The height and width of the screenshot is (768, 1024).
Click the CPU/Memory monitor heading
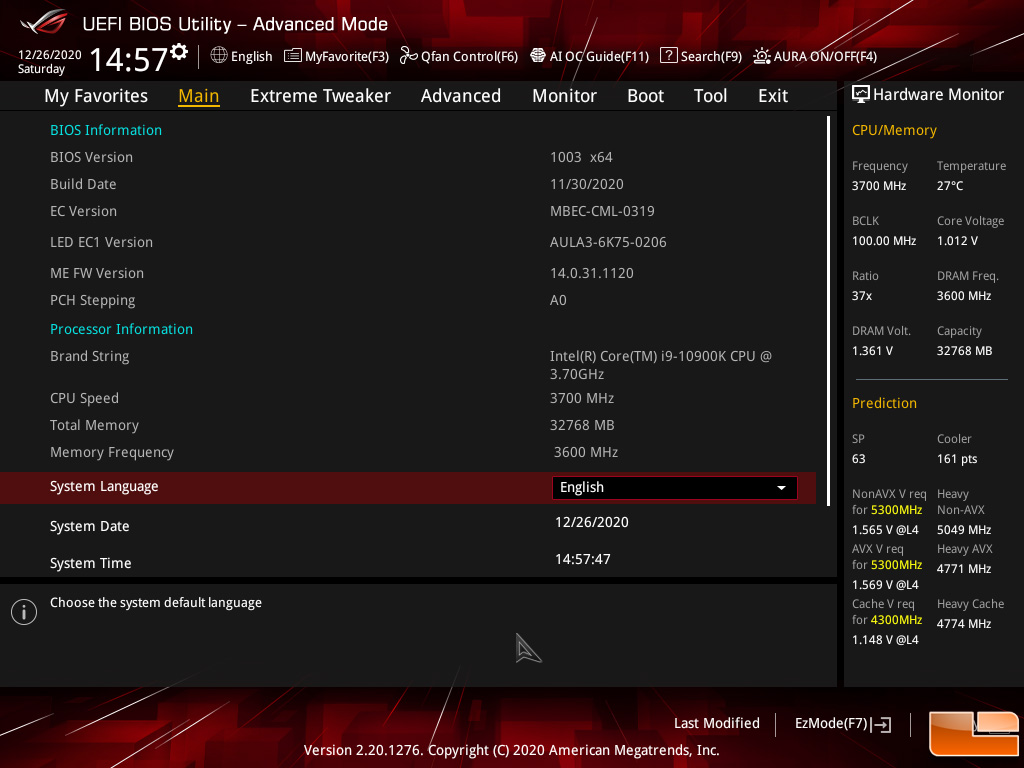point(895,130)
